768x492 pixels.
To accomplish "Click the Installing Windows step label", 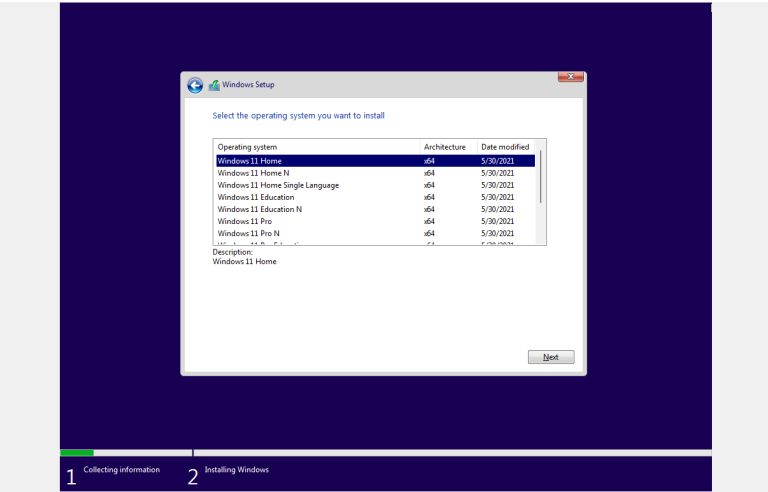I will (x=237, y=469).
